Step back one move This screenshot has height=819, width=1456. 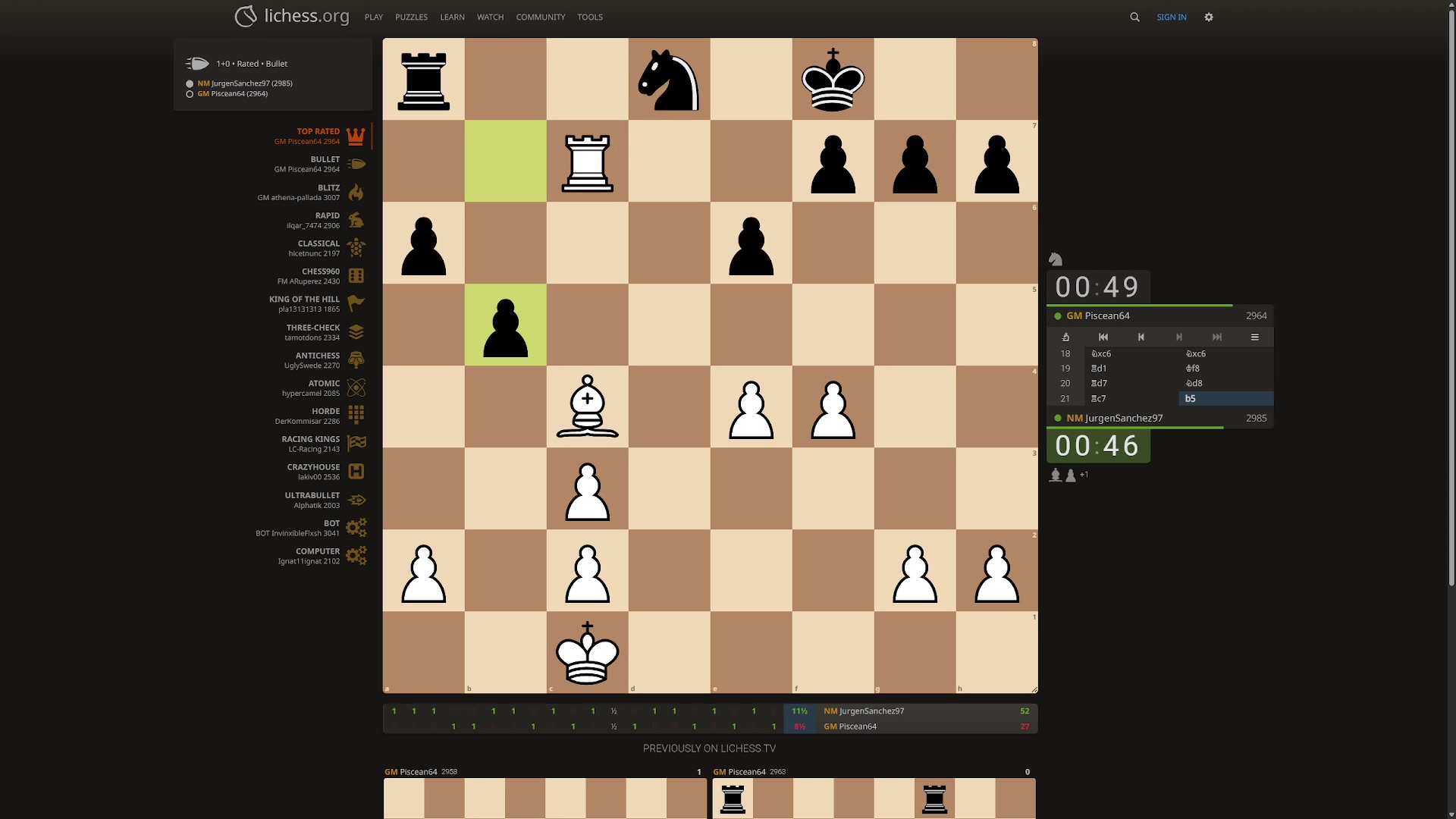coord(1141,337)
